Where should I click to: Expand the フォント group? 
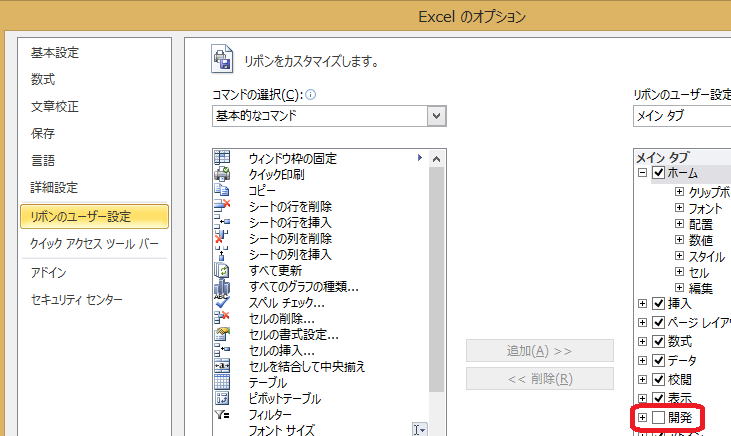(x=679, y=208)
